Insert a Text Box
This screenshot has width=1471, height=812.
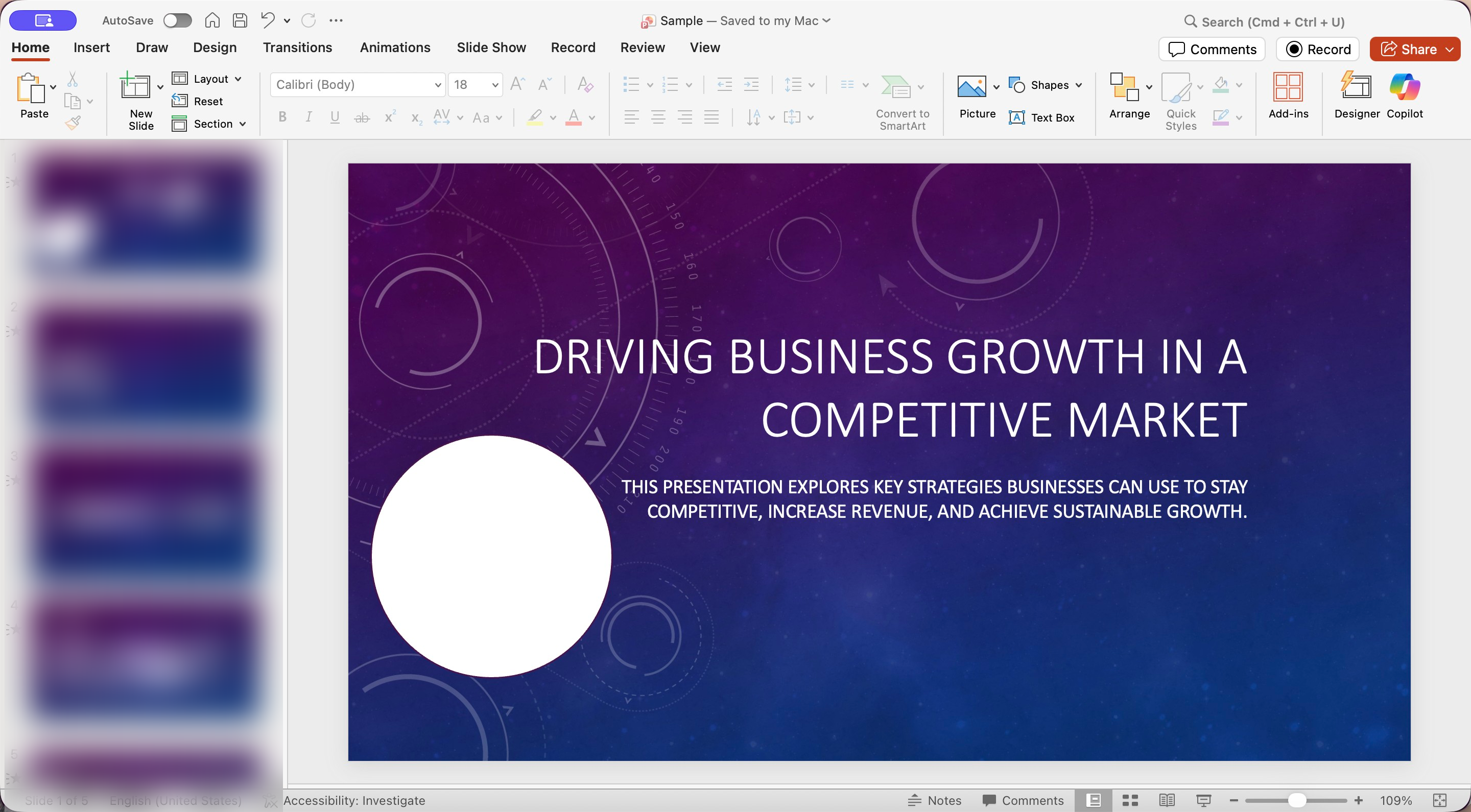[1041, 117]
